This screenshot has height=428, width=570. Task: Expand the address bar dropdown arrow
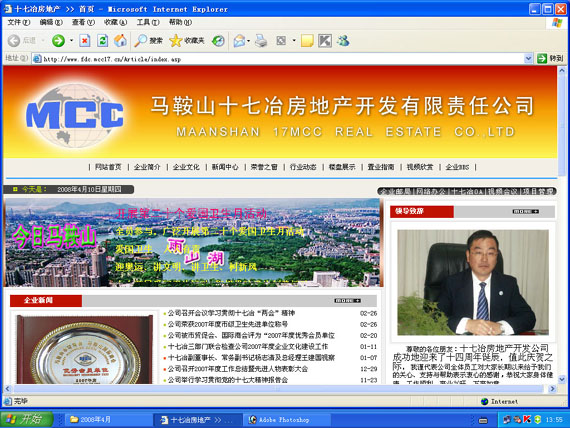[x=529, y=59]
